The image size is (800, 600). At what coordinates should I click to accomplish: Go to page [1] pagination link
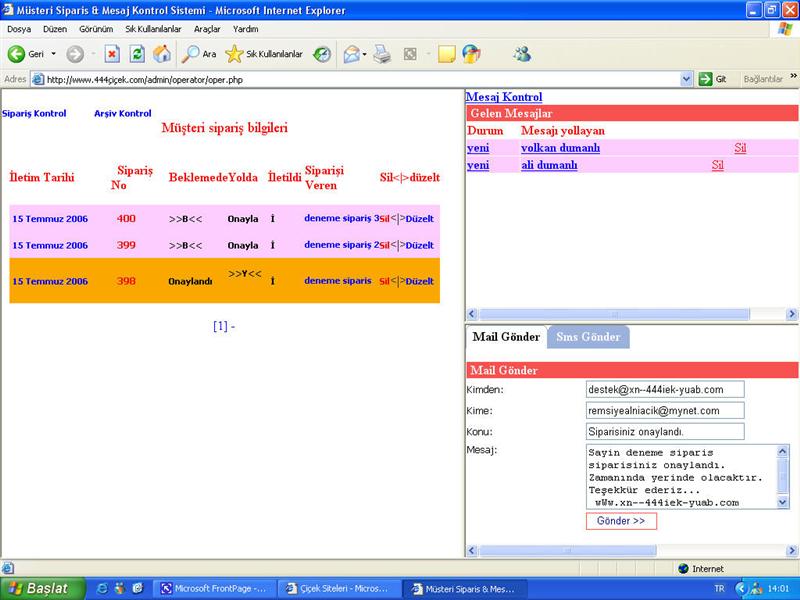coord(220,326)
